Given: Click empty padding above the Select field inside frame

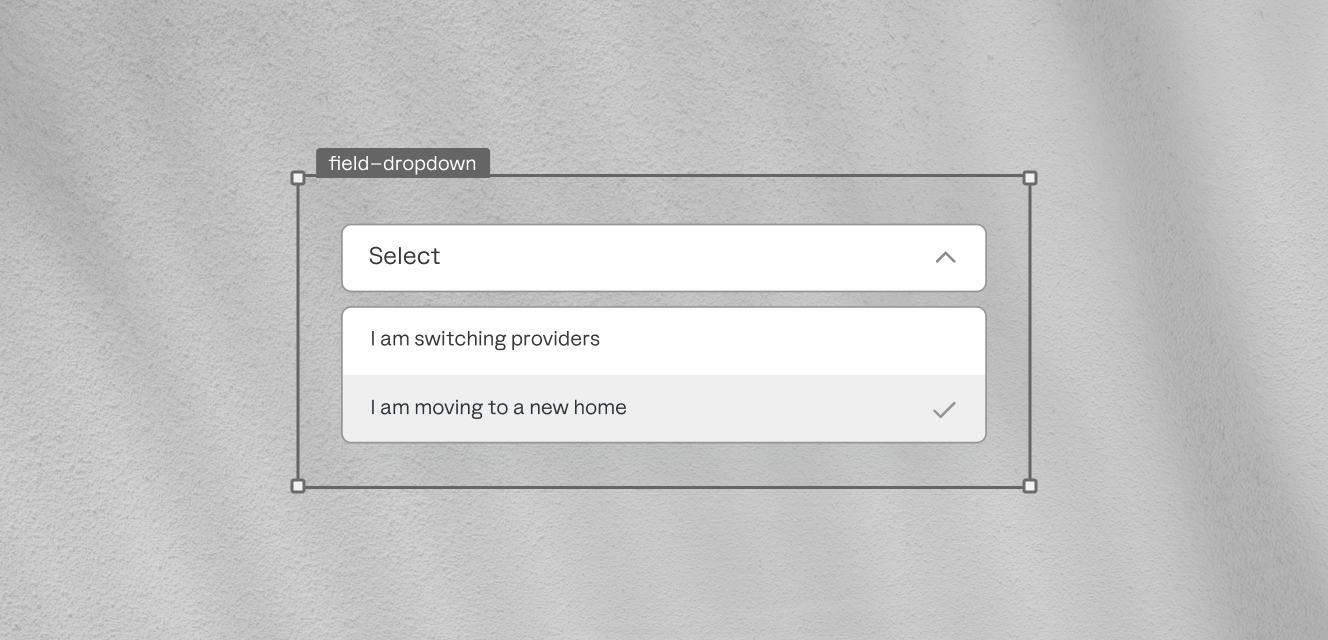Looking at the screenshot, I should 664,201.
